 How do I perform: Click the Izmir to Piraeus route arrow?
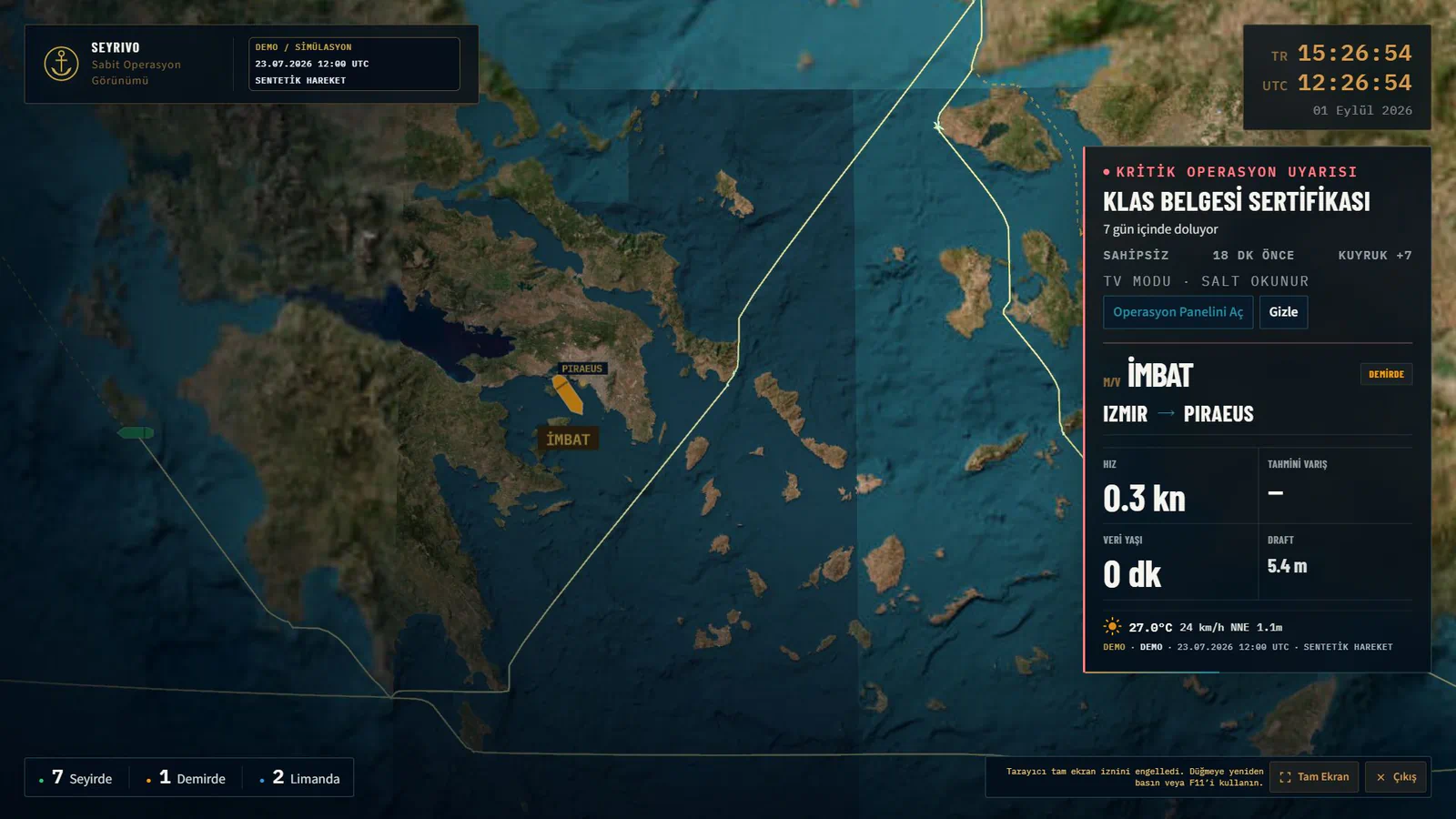click(x=1166, y=413)
